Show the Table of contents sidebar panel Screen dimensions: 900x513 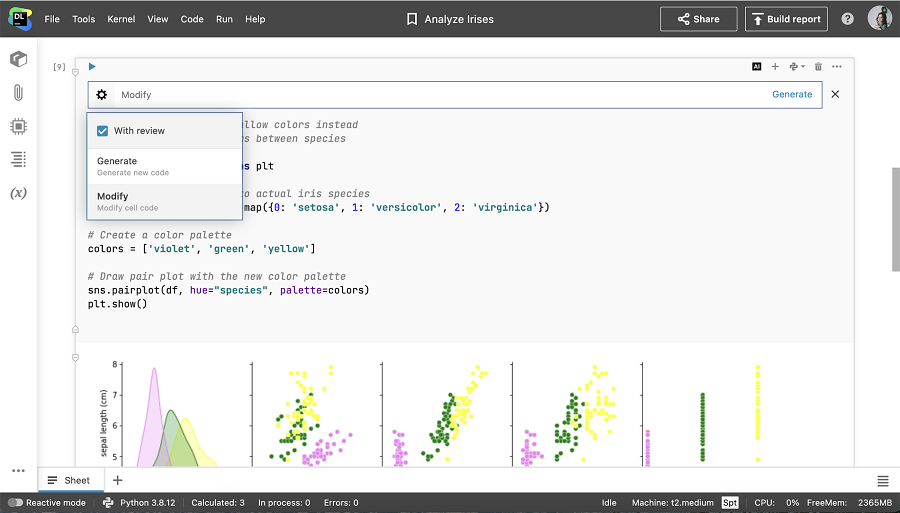(x=18, y=159)
